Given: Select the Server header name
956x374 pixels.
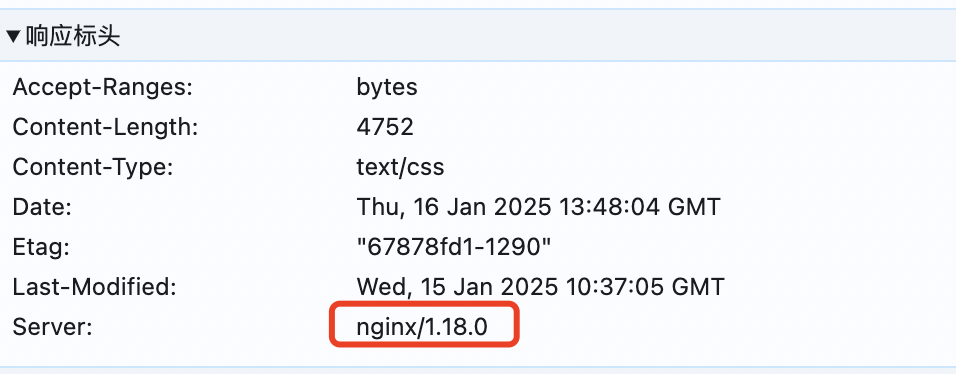Looking at the screenshot, I should coord(52,327).
